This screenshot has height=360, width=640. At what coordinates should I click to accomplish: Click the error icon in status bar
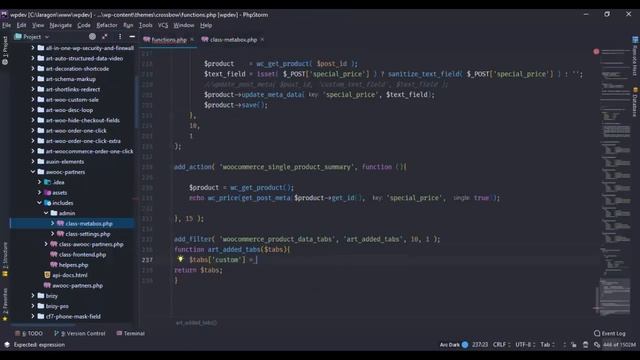[x=7, y=344]
